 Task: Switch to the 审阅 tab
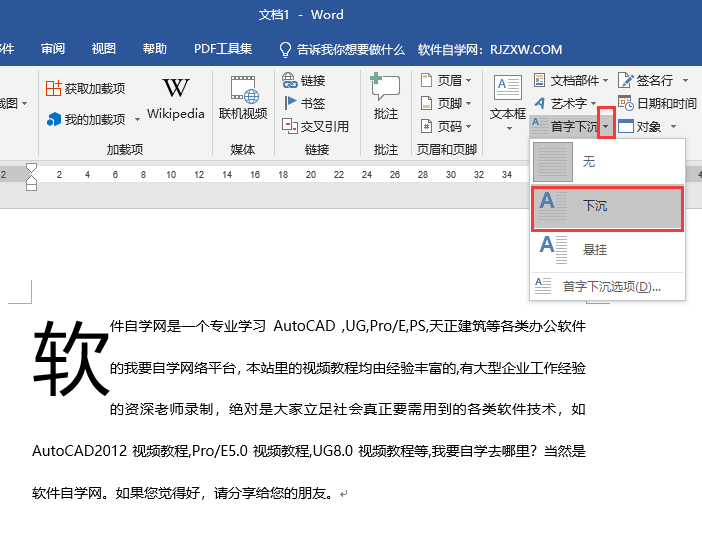53,49
